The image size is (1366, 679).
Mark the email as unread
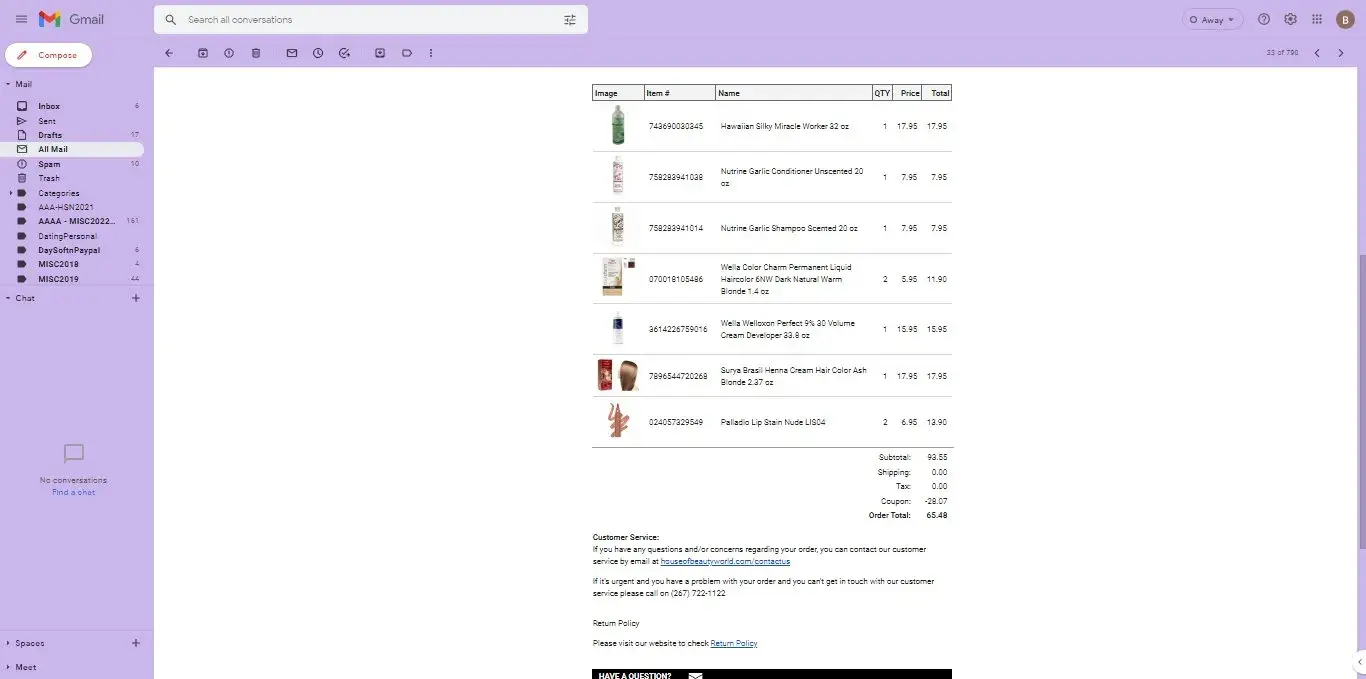(x=292, y=53)
